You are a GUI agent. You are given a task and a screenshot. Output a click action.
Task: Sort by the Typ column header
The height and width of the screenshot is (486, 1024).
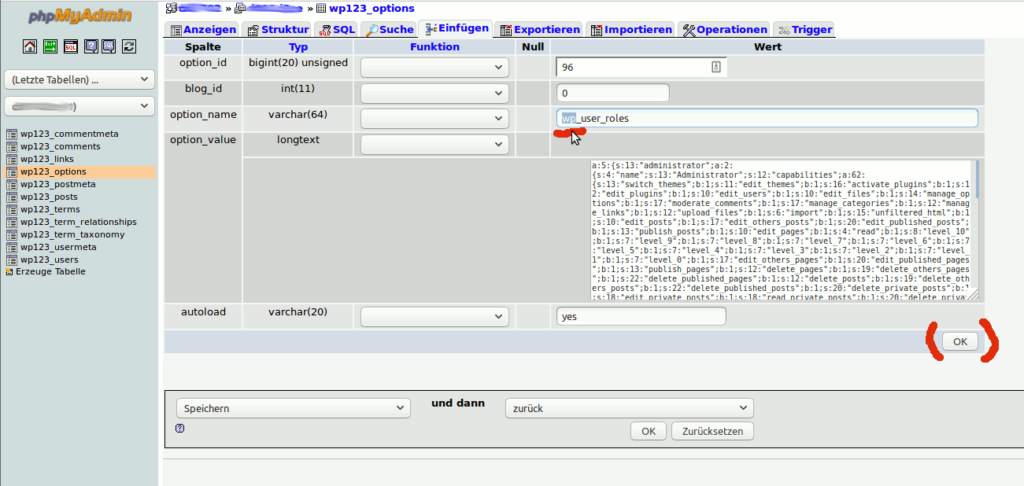298,47
